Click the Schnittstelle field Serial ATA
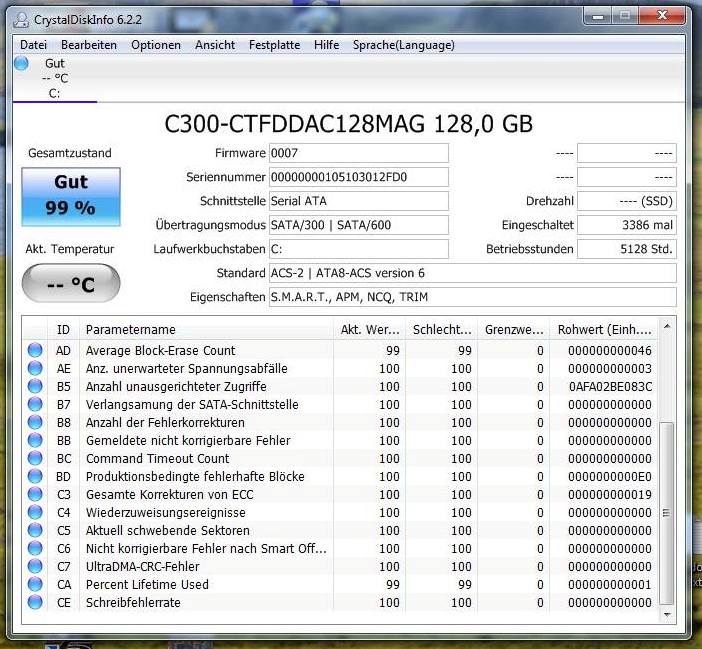 [359, 201]
